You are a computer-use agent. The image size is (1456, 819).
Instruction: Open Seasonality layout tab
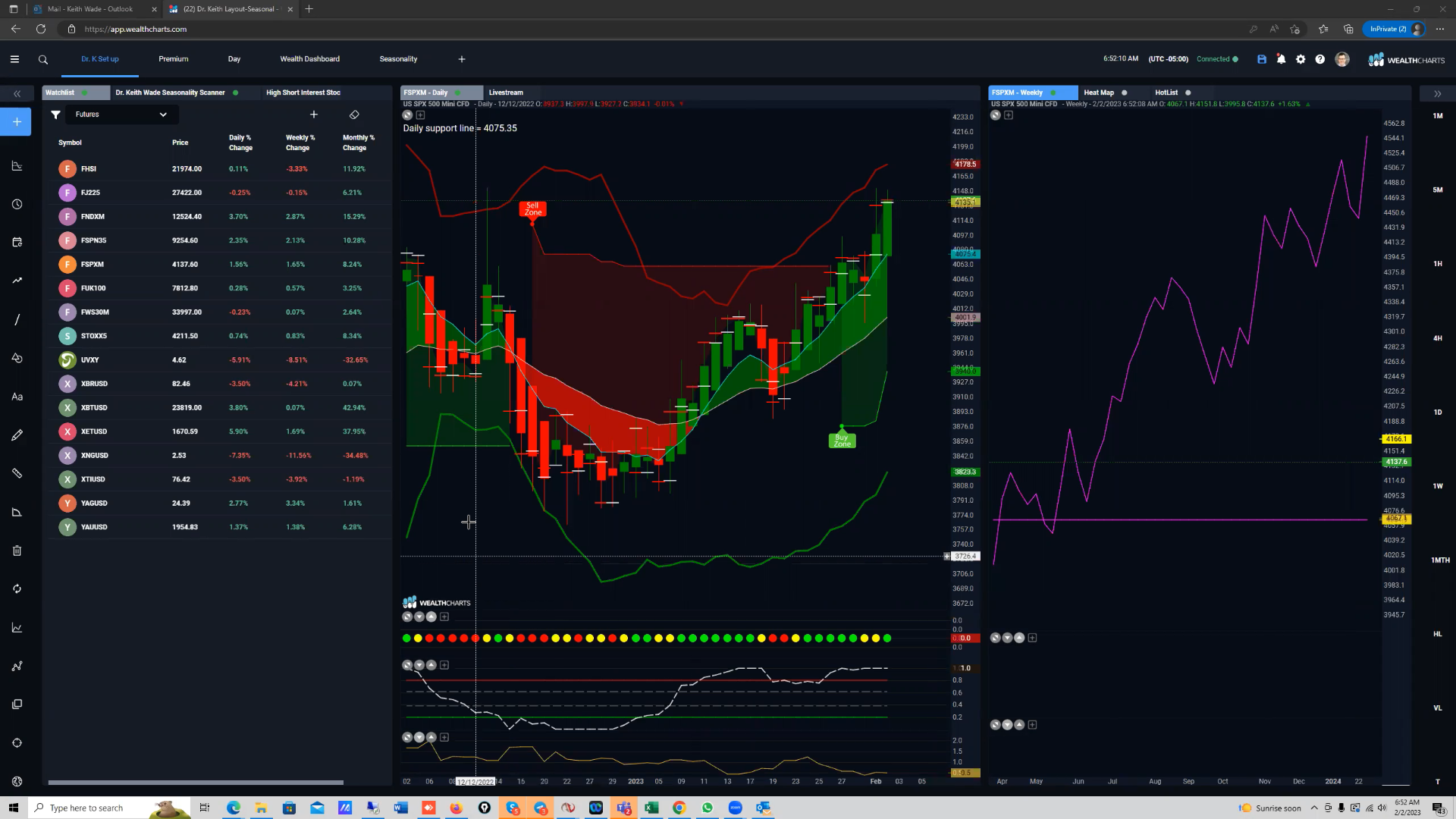398,59
